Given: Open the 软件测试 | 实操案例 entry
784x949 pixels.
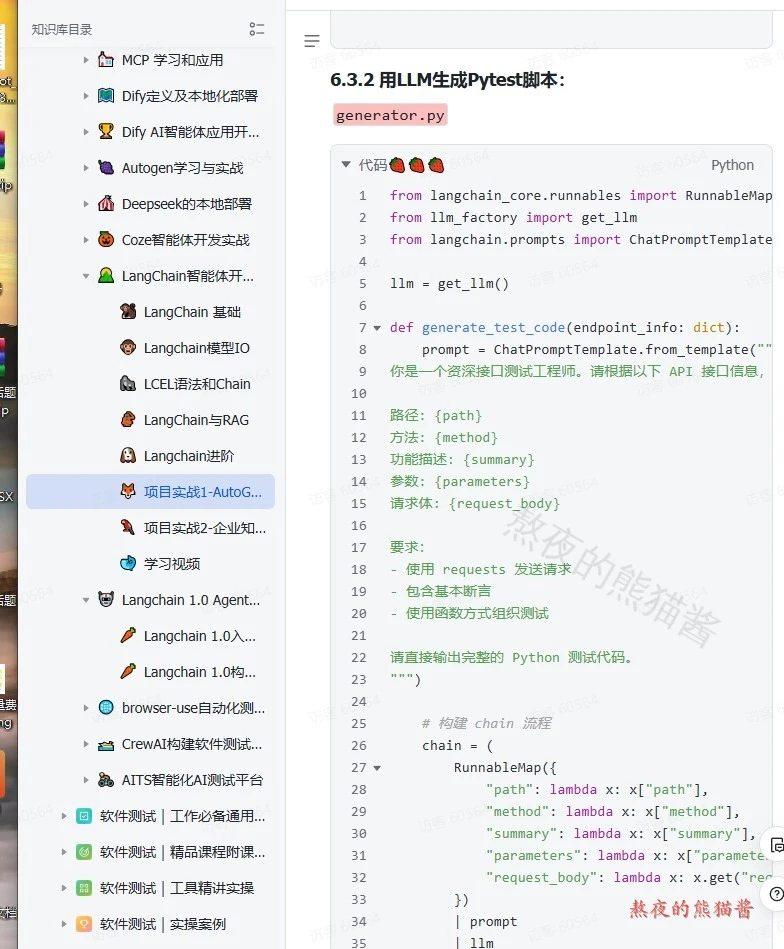Looking at the screenshot, I should pos(163,924).
